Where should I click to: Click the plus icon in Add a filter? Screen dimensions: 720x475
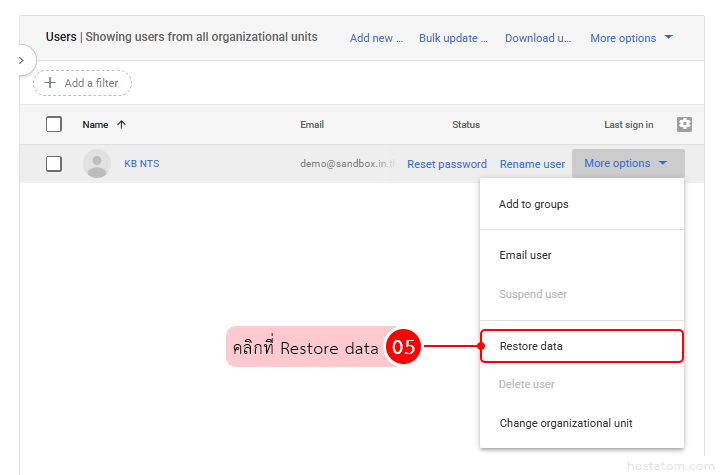click(x=50, y=83)
